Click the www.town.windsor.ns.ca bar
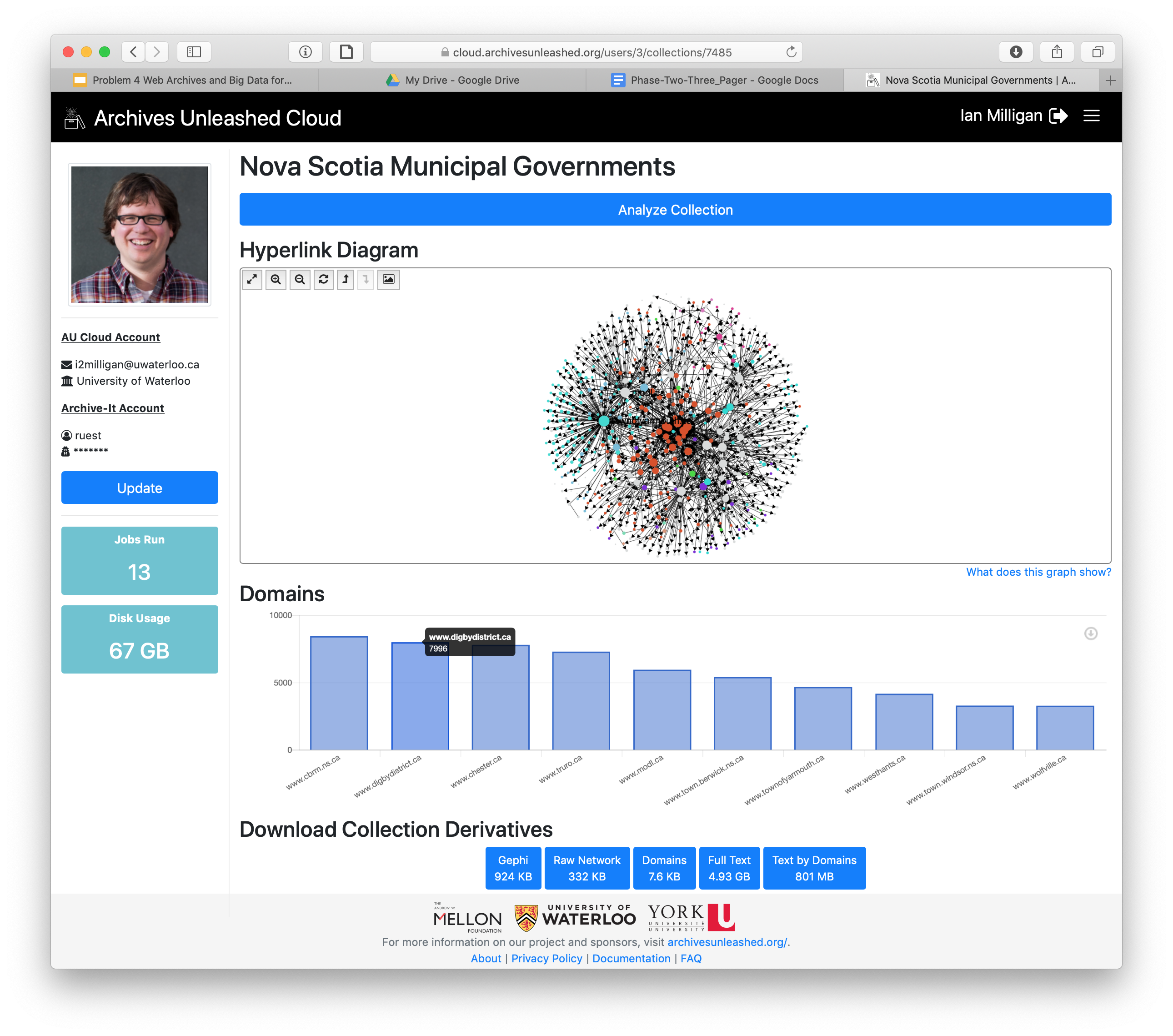The height and width of the screenshot is (1036, 1173). 984,729
